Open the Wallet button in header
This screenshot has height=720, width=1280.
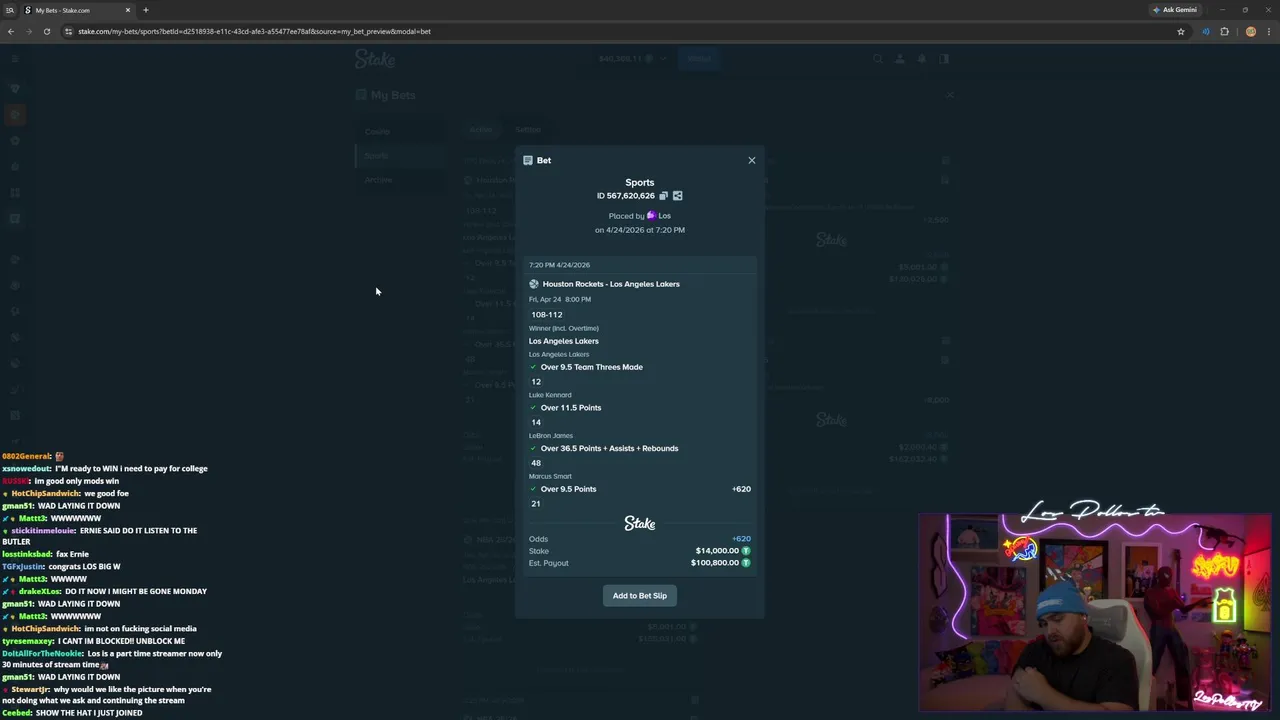[x=699, y=59]
